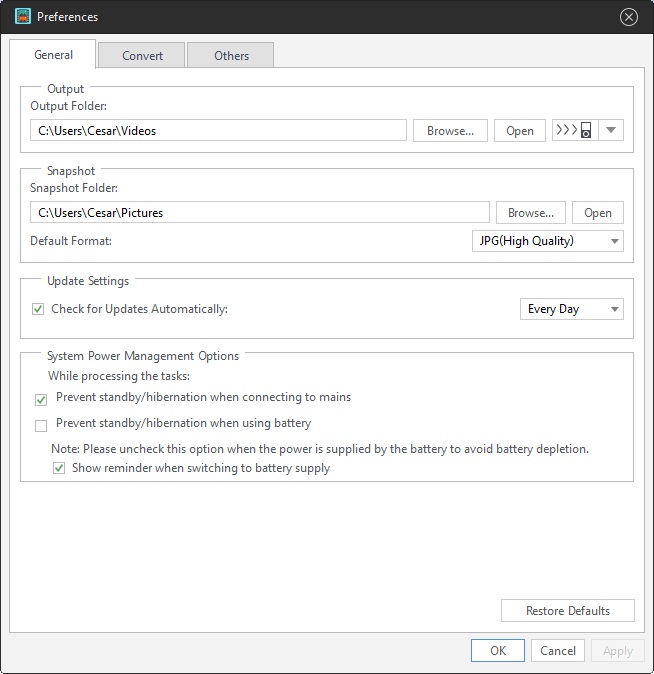The image size is (654, 674).
Task: Toggle Show reminder when switching to battery
Action: (x=59, y=468)
